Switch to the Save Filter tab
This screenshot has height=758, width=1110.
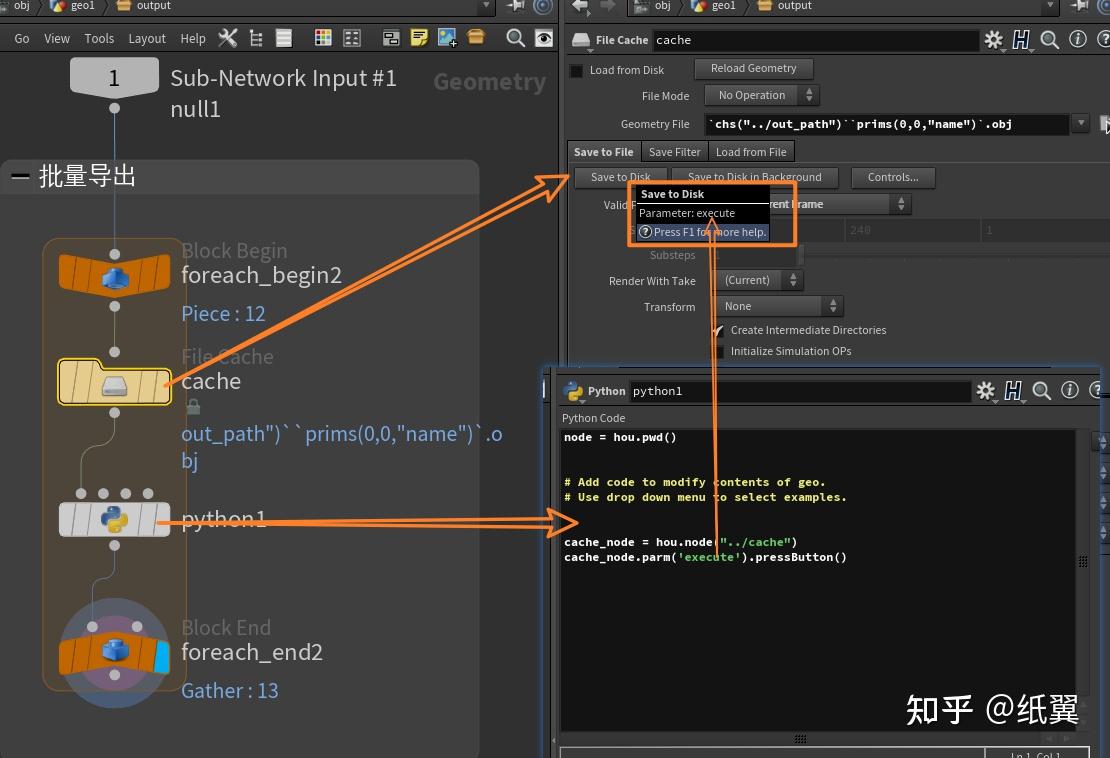(674, 151)
